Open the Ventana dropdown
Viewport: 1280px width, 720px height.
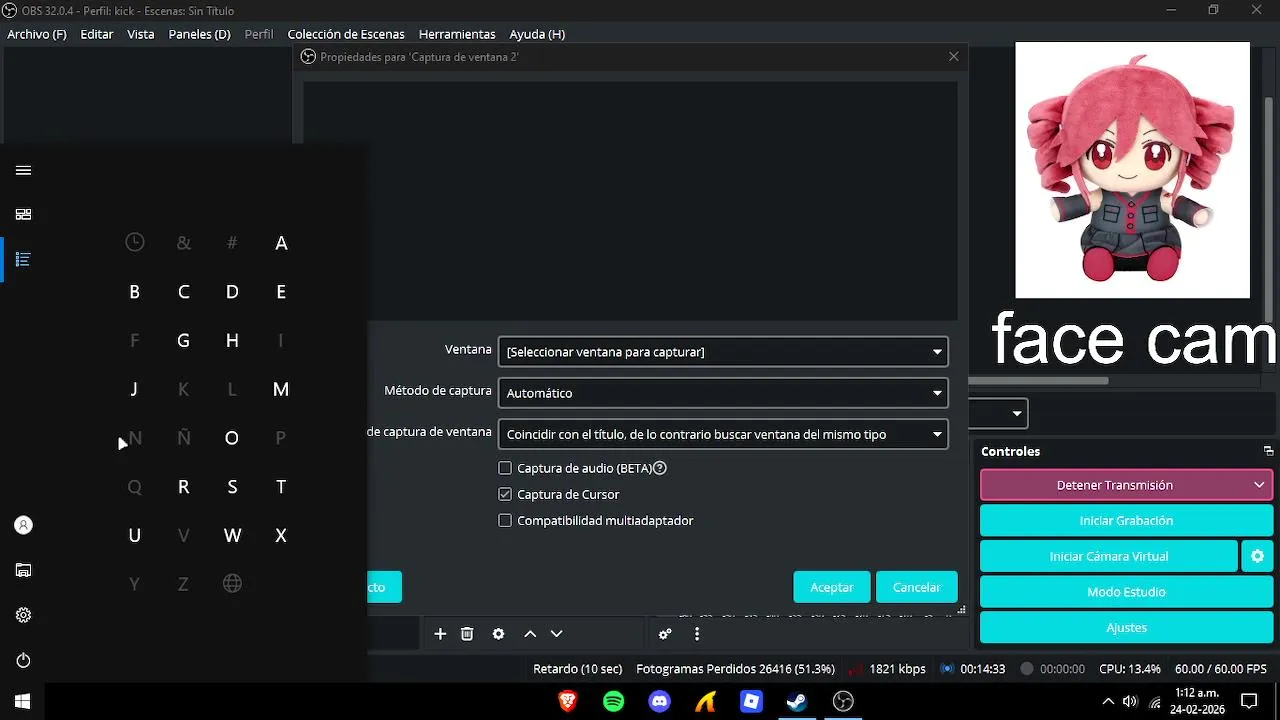(x=723, y=352)
